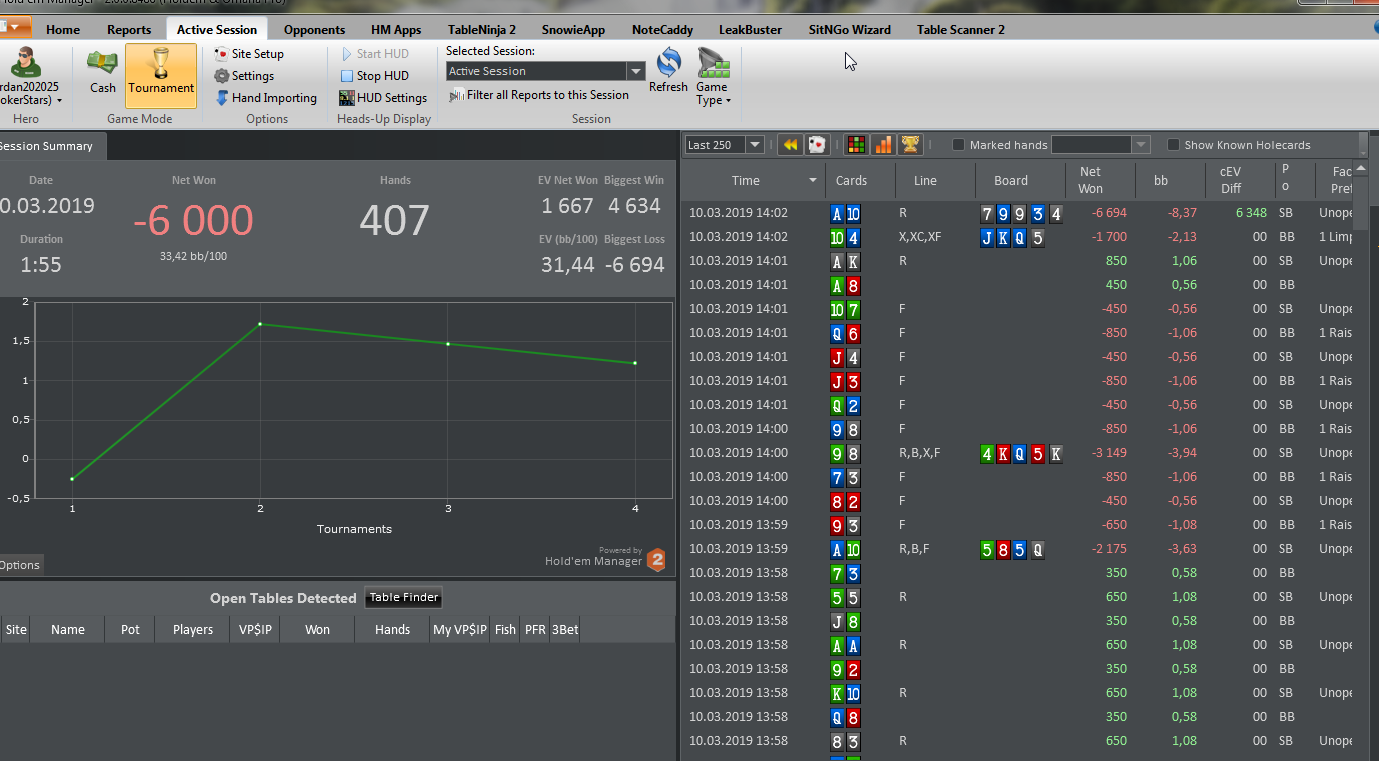
Task: Toggle Marked hands checkbox
Action: click(958, 145)
